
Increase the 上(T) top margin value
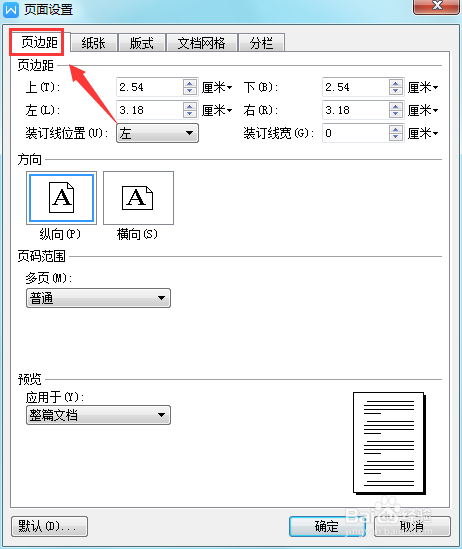pos(190,83)
